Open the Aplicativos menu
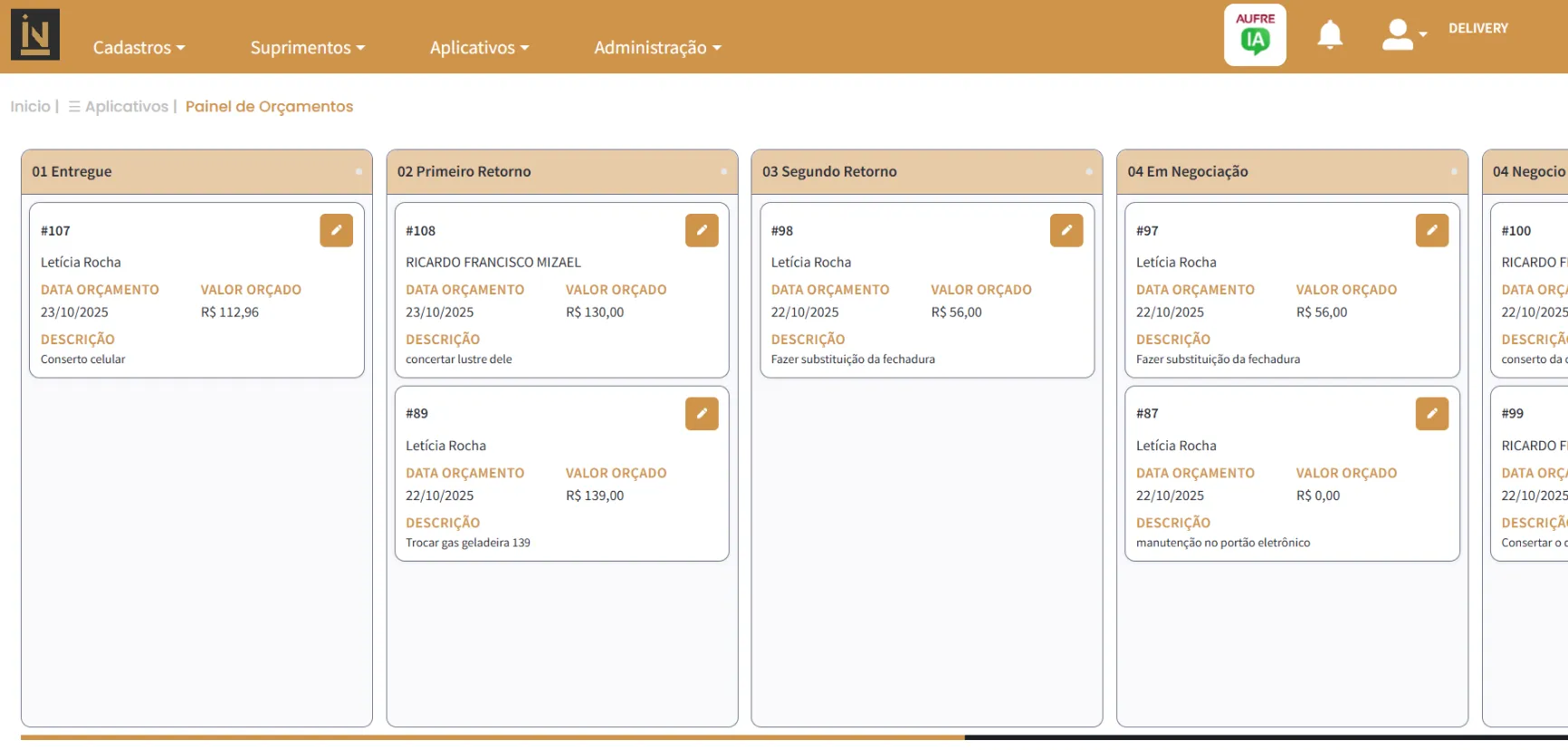This screenshot has width=1568, height=750. tap(479, 48)
